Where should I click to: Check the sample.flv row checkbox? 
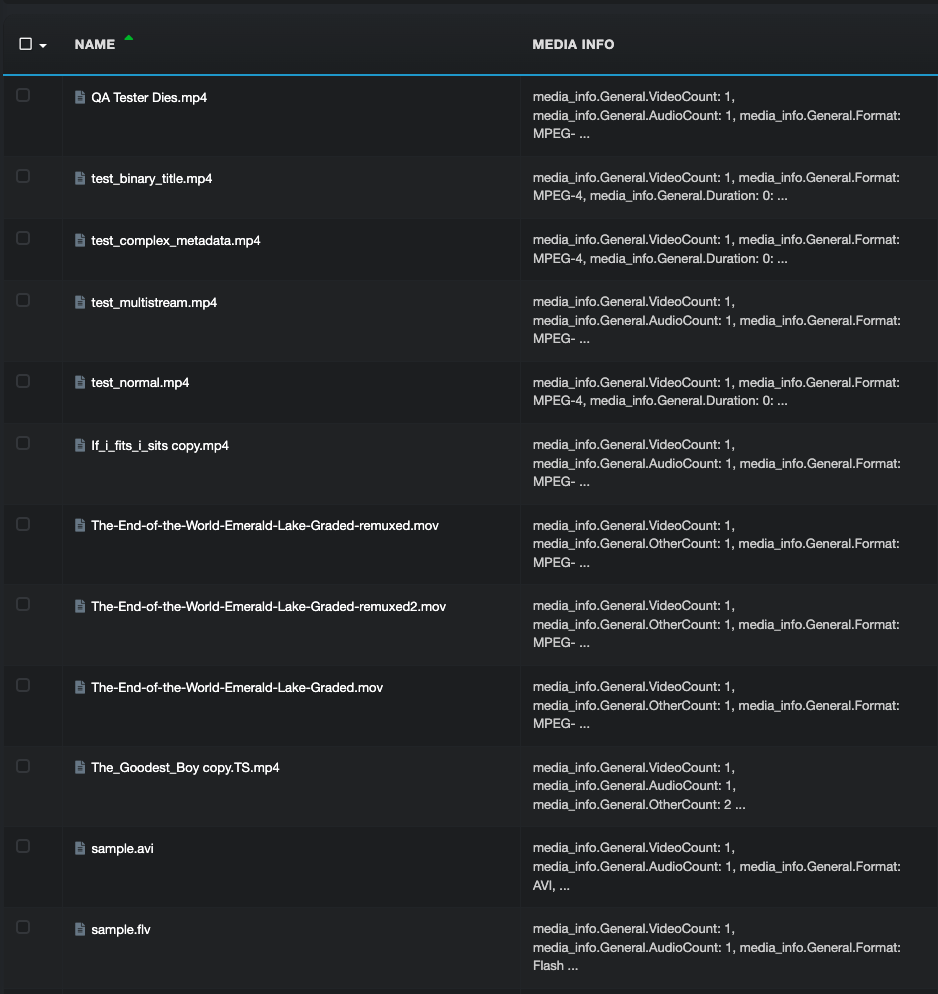coord(23,927)
